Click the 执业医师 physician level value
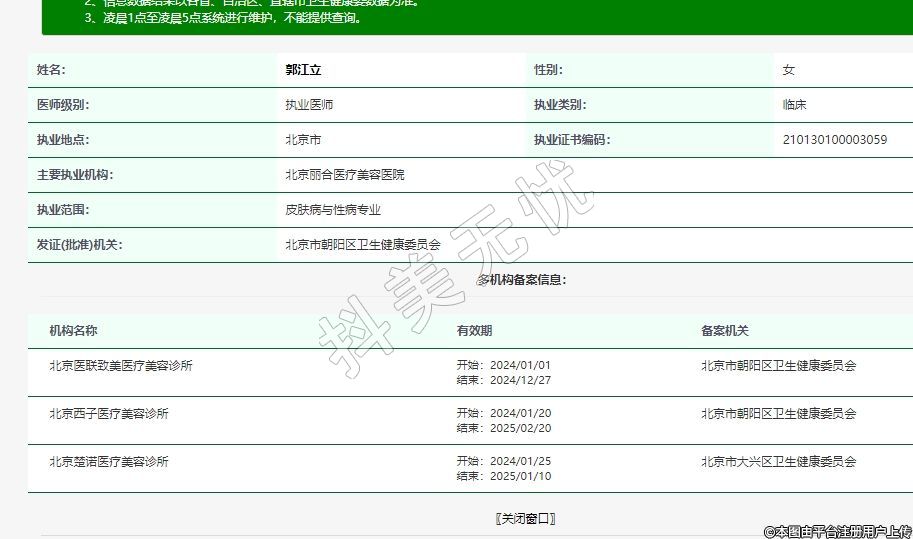The width and height of the screenshot is (913, 539). coord(309,105)
